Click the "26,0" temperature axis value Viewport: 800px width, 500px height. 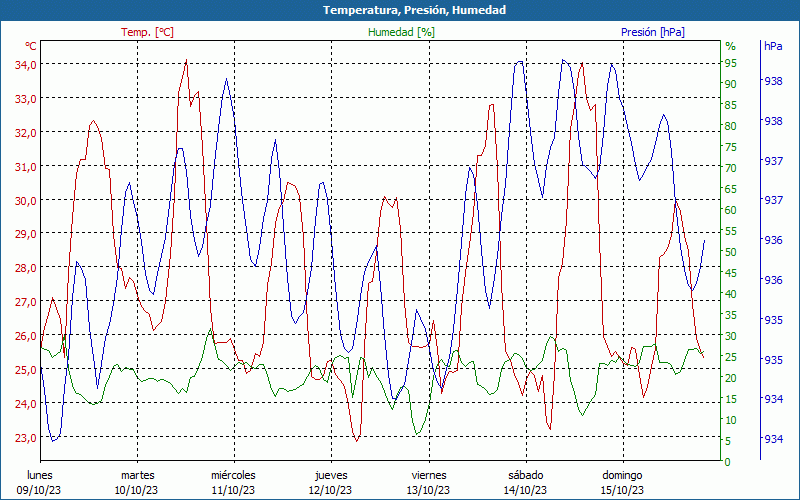coord(25,336)
